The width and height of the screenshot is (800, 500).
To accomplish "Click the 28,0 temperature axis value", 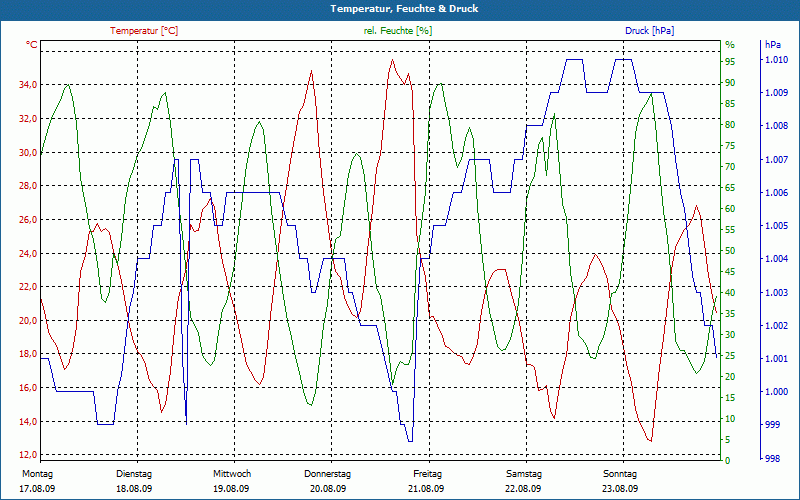I will coord(28,186).
